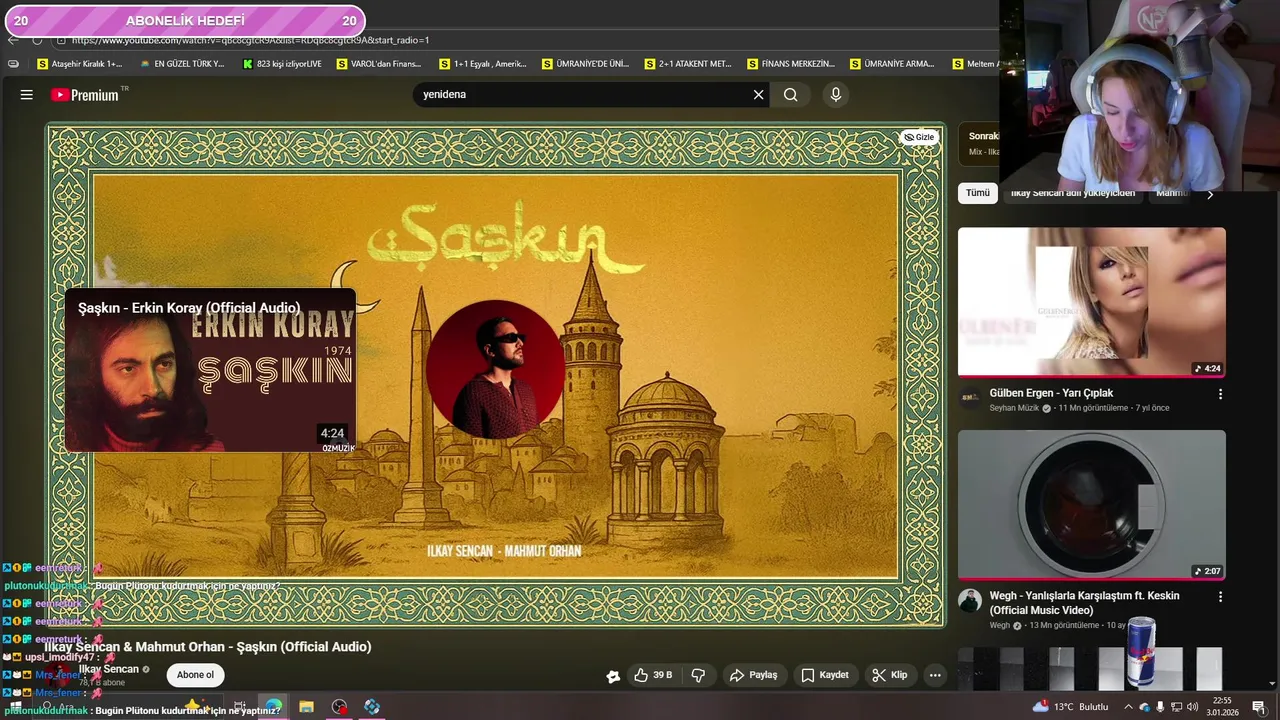The height and width of the screenshot is (720, 1280).
Task: Open options menu for Gülben Ergen video
Action: [x=1220, y=394]
